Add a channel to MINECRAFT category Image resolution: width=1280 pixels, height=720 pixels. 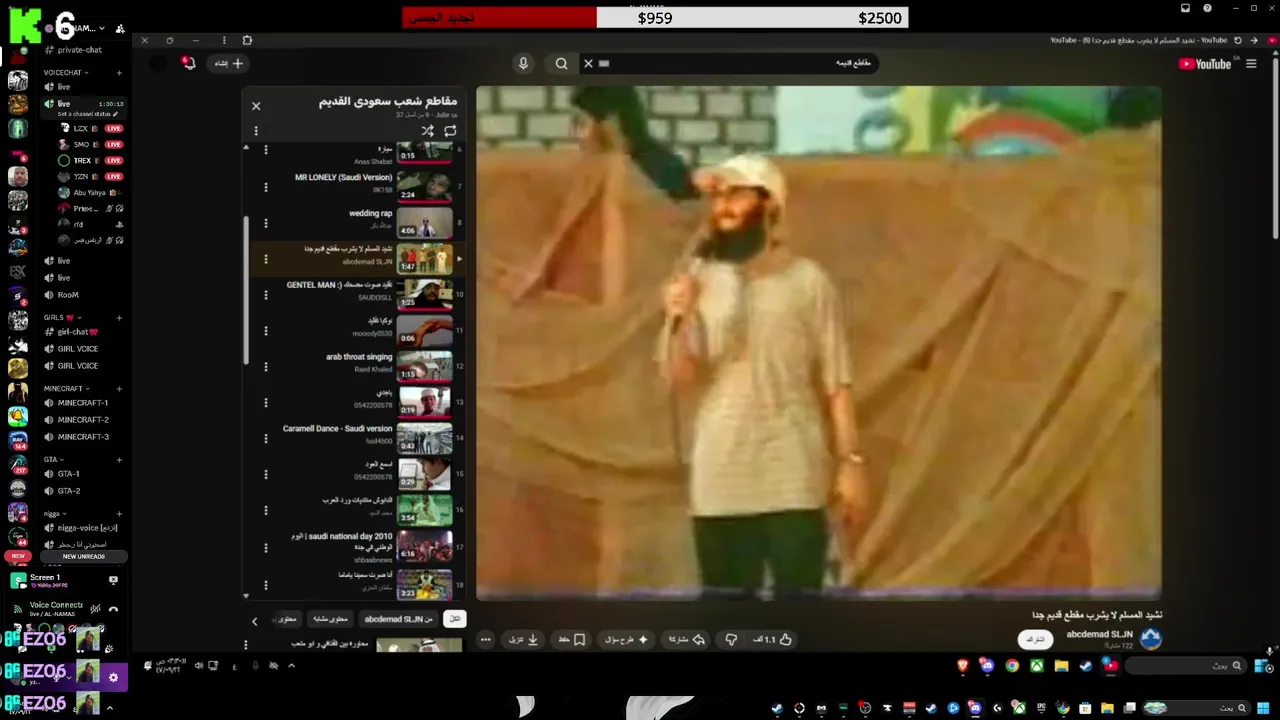(119, 388)
